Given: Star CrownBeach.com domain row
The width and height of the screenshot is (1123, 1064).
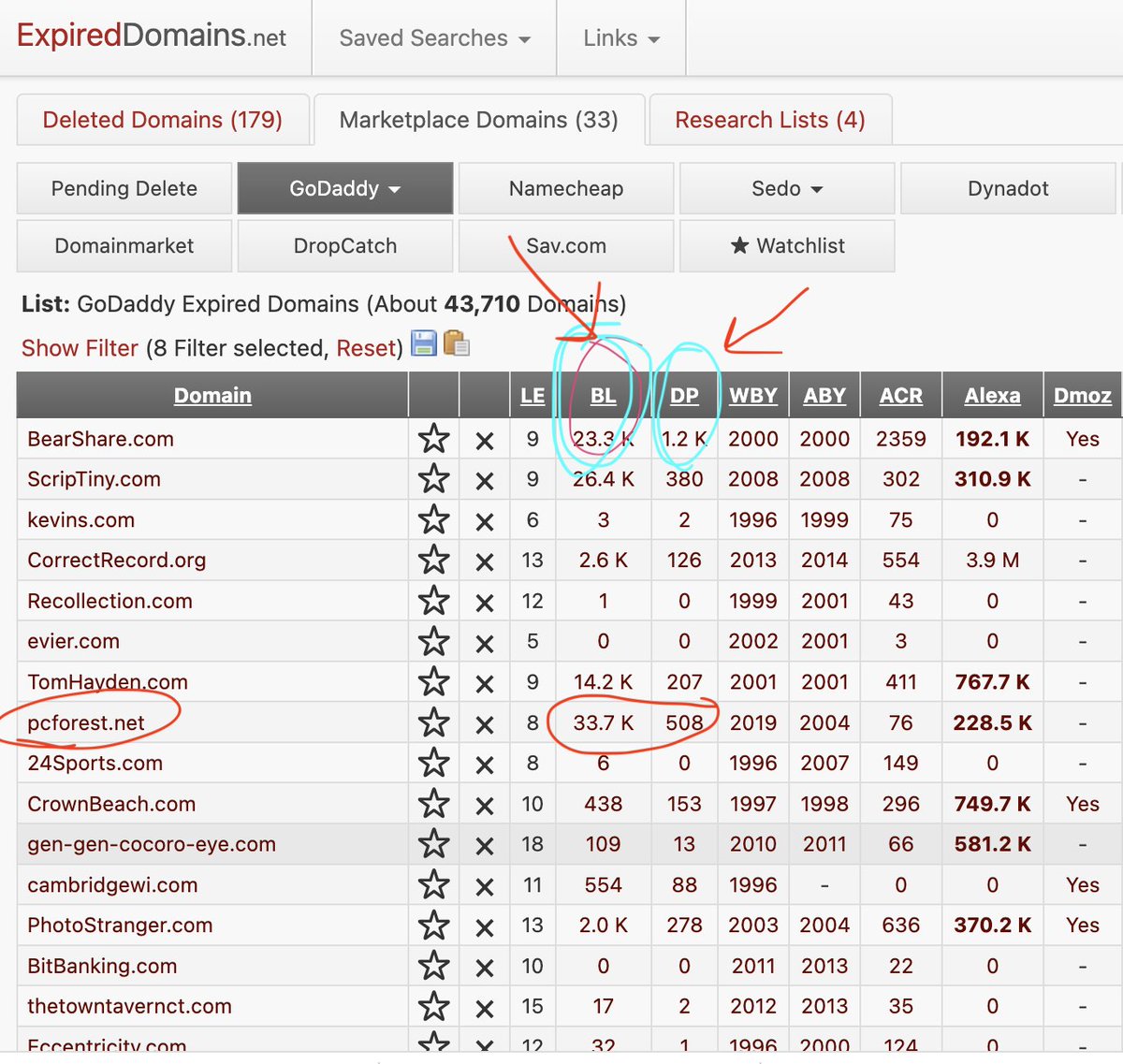Looking at the screenshot, I should click(x=433, y=804).
